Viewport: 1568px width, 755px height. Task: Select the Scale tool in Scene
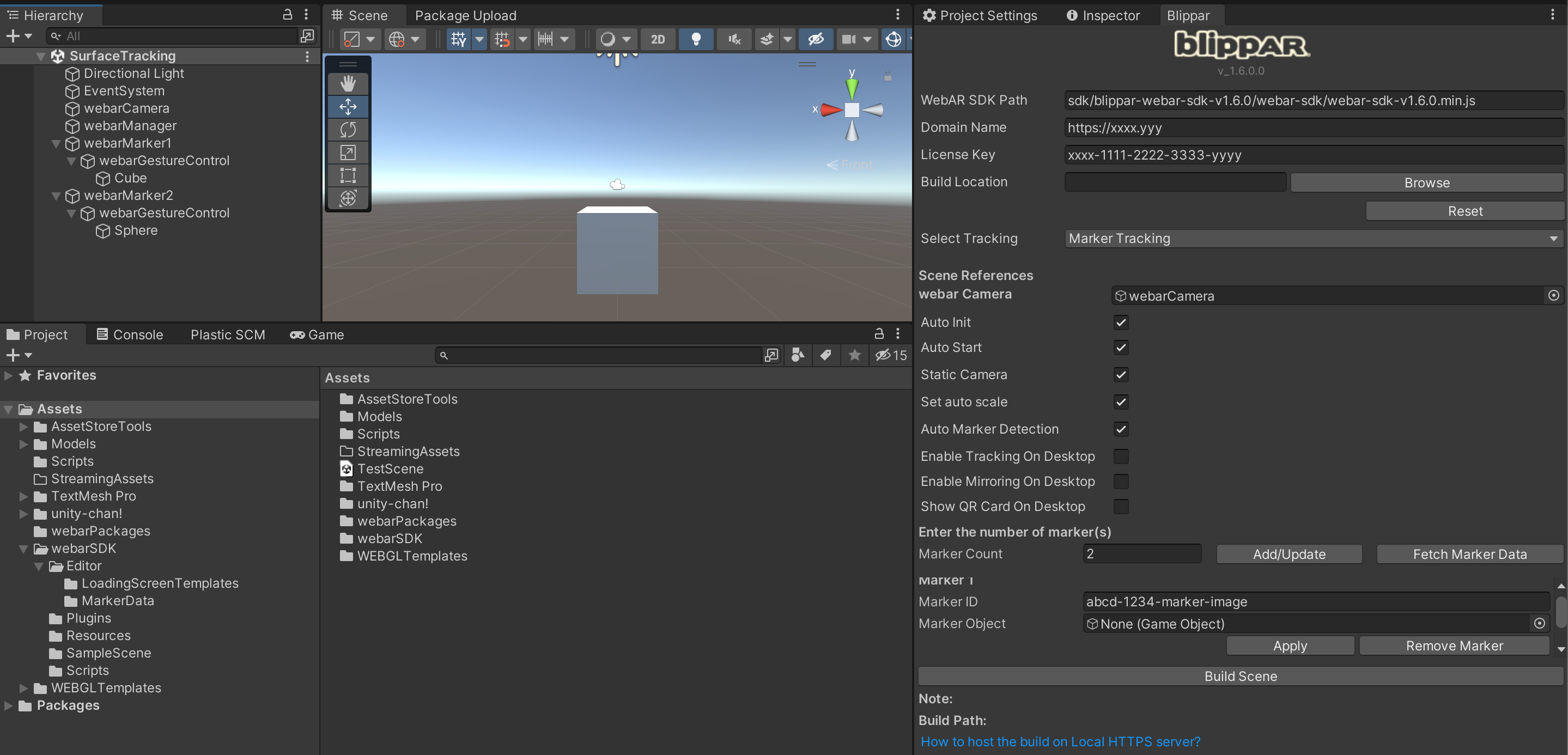(x=348, y=152)
